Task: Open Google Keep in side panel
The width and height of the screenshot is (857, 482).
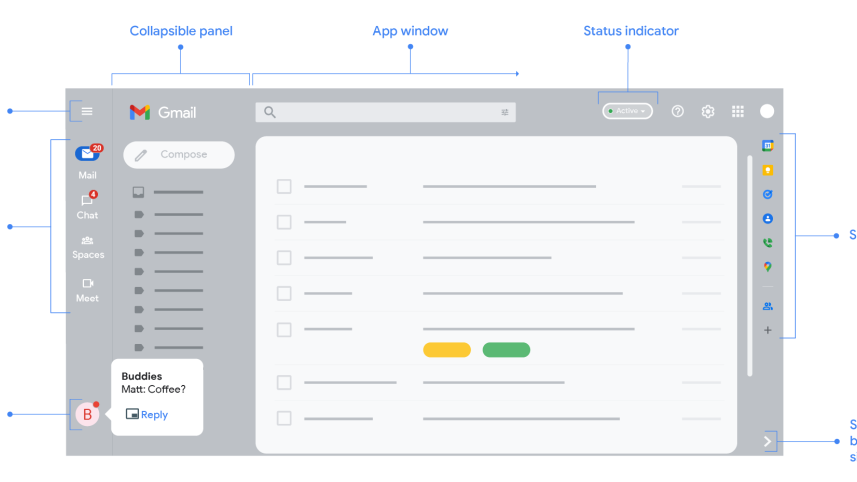Action: coord(768,170)
